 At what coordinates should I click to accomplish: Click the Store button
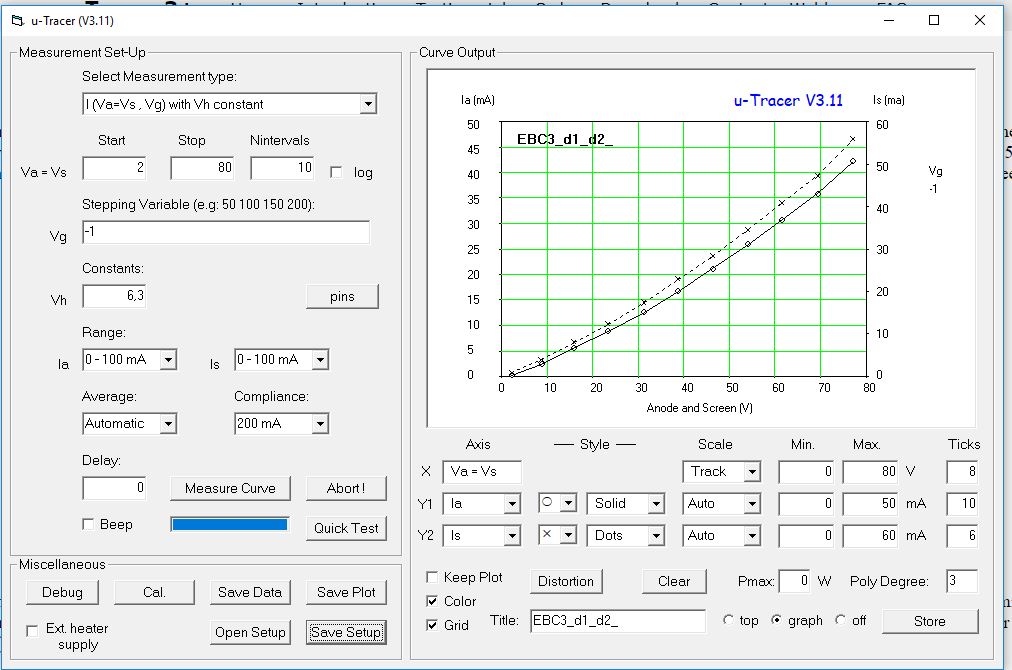[x=929, y=622]
